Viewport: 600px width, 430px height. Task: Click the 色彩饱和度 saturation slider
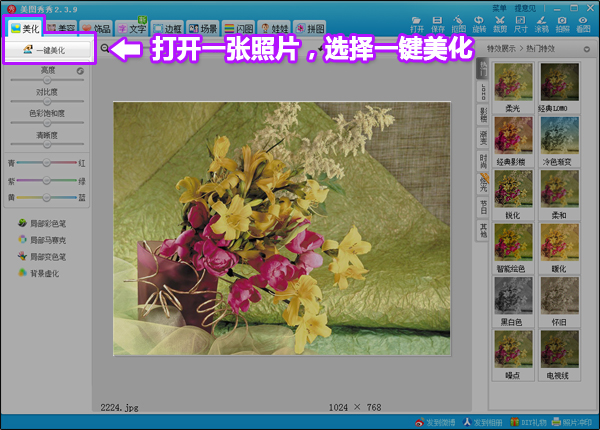click(47, 123)
